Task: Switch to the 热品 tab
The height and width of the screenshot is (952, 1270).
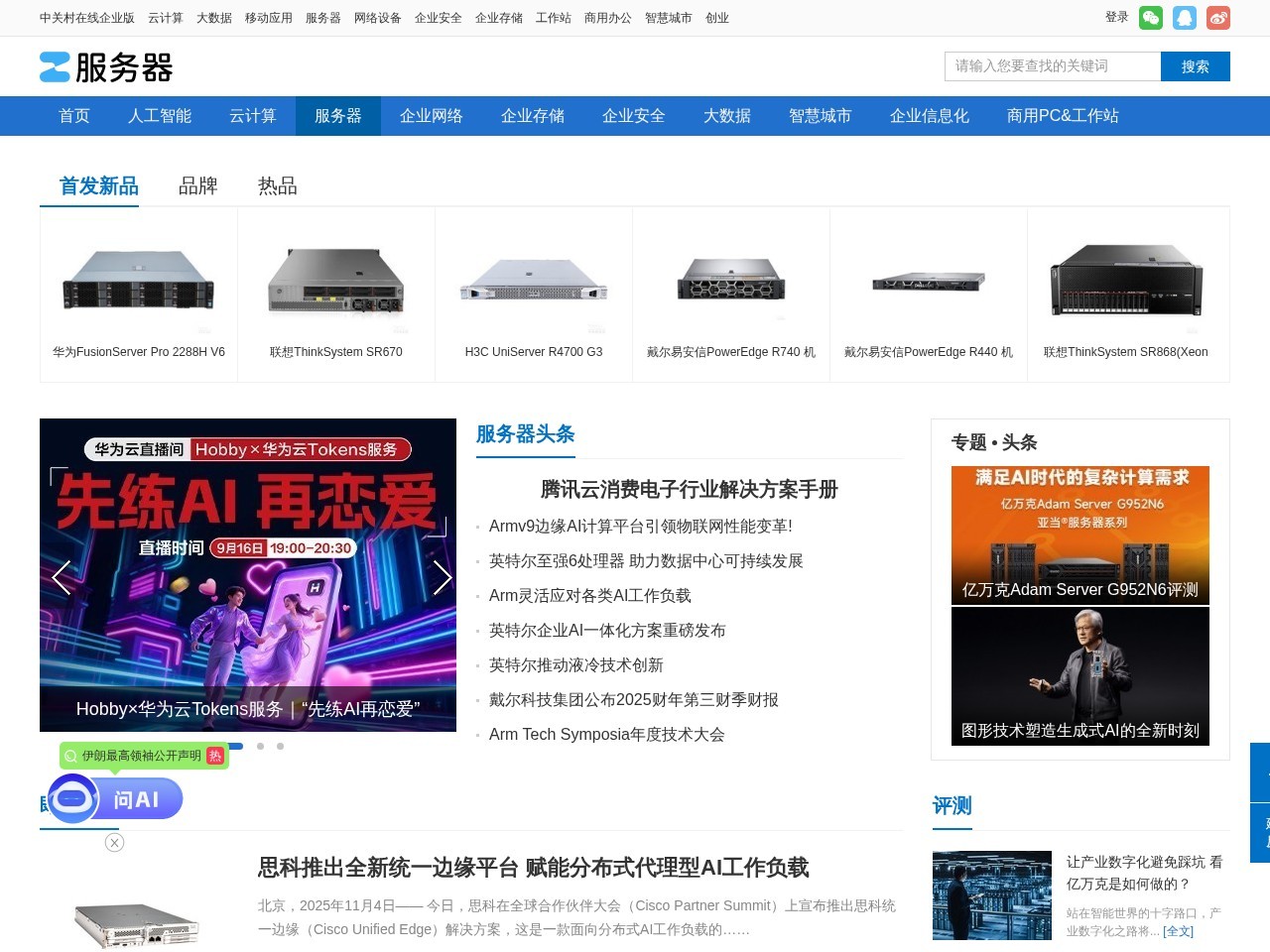Action: click(276, 186)
